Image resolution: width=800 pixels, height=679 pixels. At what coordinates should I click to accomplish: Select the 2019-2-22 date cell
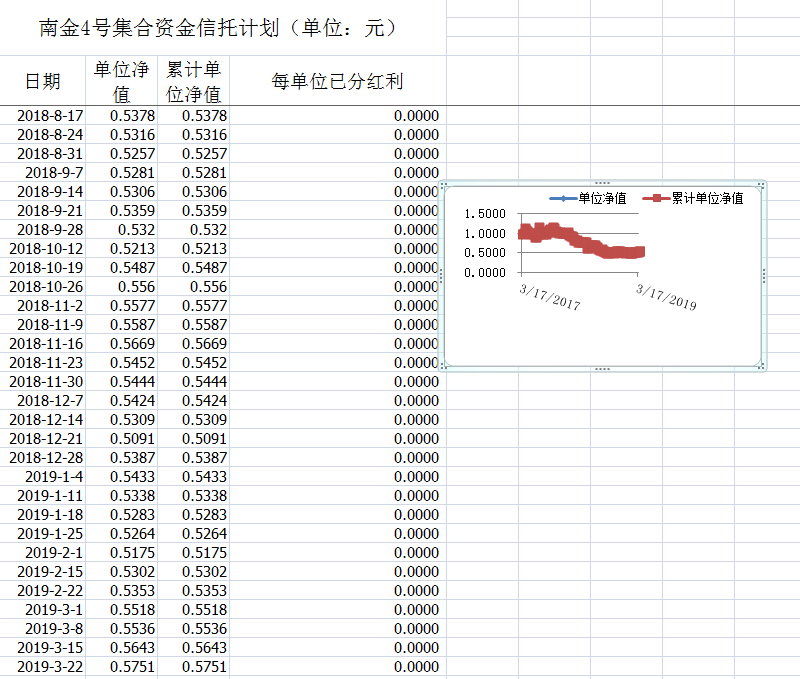pos(43,591)
